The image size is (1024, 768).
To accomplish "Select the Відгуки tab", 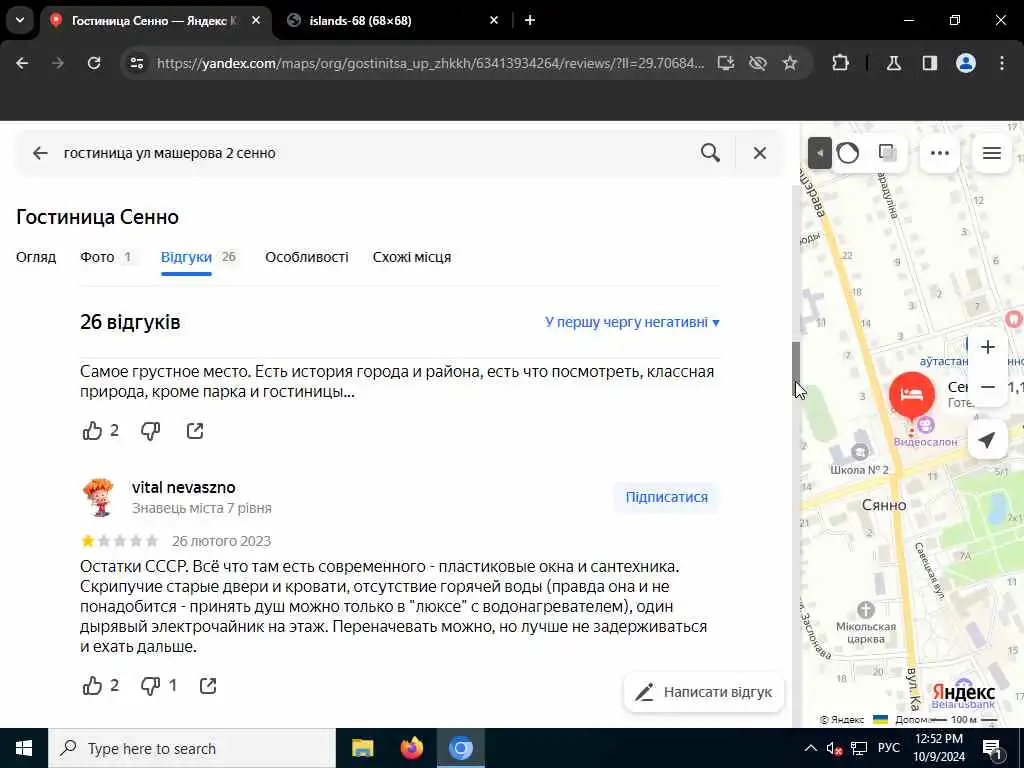I will [199, 257].
